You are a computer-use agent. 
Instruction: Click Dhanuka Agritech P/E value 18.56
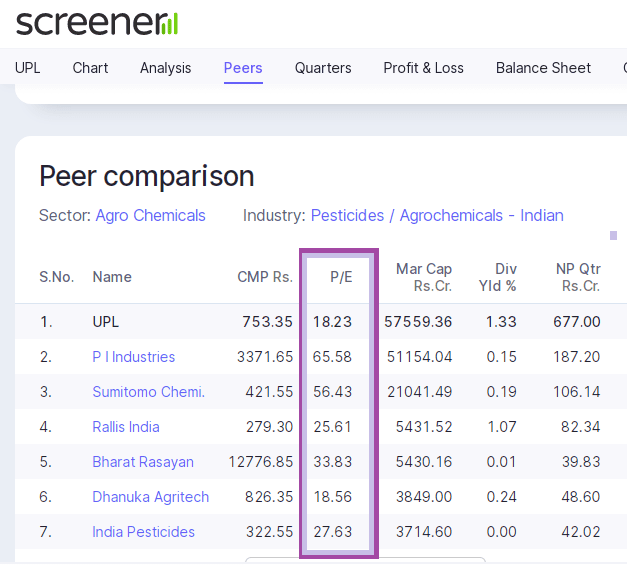click(332, 497)
